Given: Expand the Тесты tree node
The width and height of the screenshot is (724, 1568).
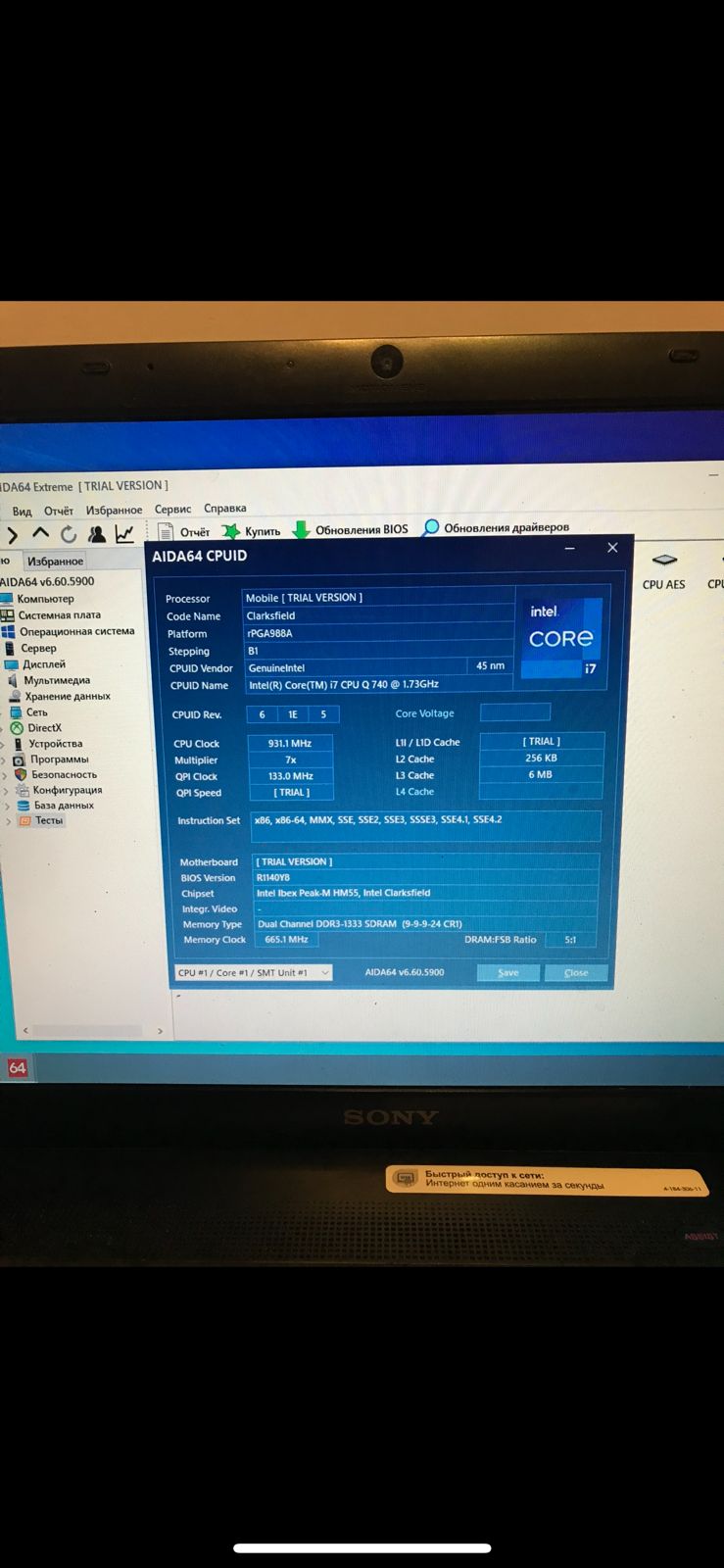Looking at the screenshot, I should [x=9, y=822].
